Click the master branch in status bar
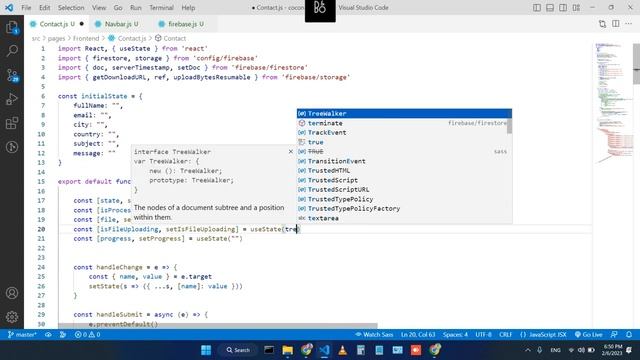The width and height of the screenshot is (640, 360). [x=22, y=335]
